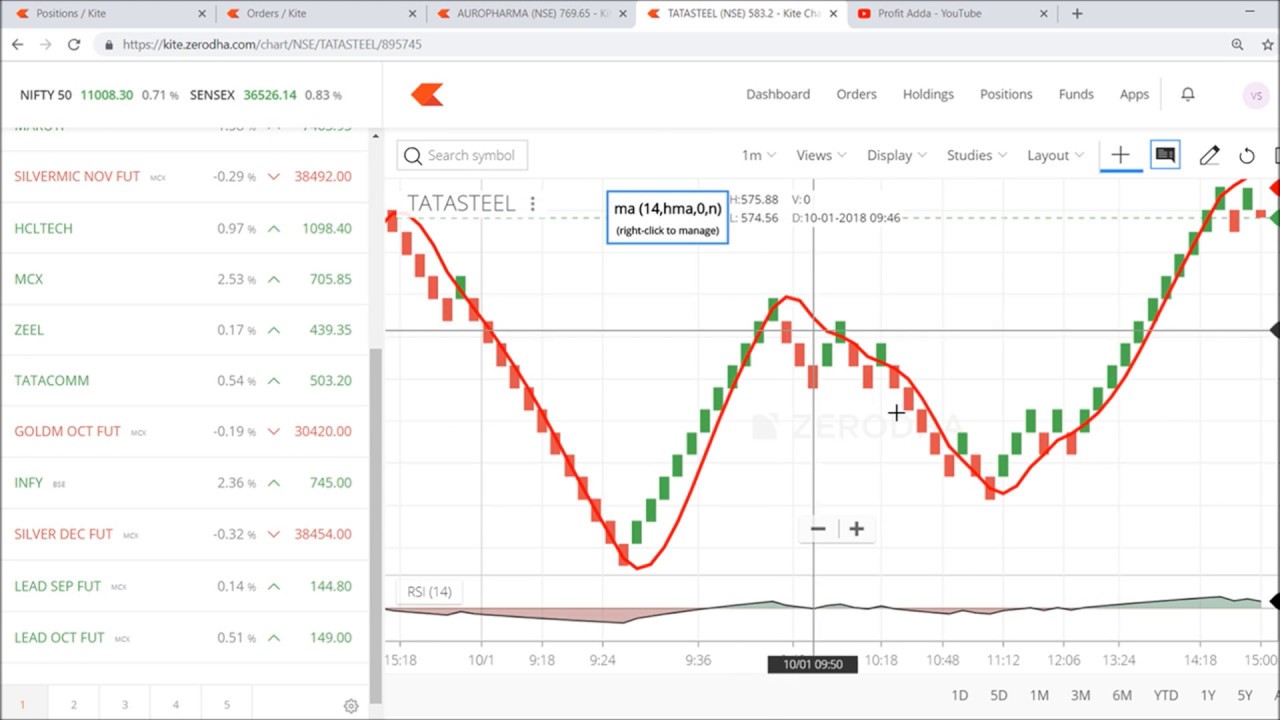Select SILVER DEC FUT row
Image resolution: width=1280 pixels, height=720 pixels.
(x=185, y=534)
